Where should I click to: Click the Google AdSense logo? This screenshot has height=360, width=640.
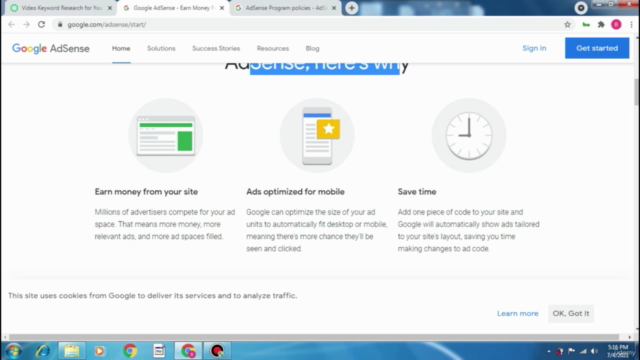[51, 48]
